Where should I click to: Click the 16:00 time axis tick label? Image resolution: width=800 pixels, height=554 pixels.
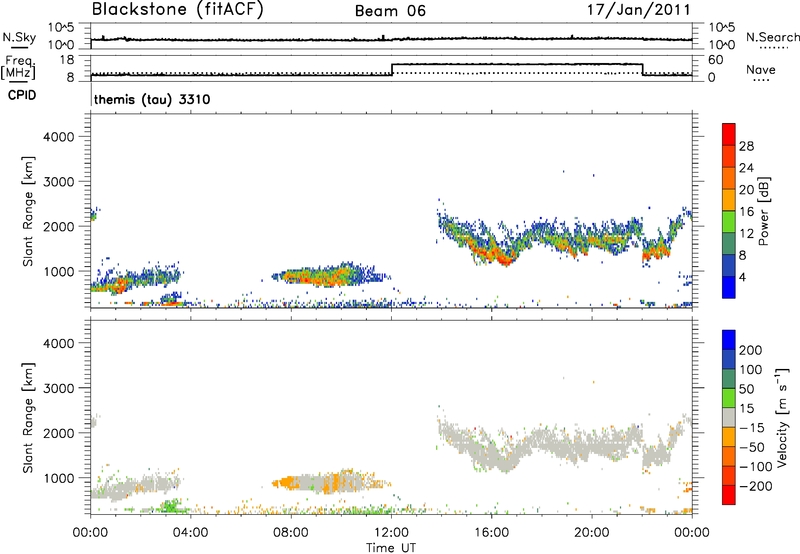coord(491,533)
